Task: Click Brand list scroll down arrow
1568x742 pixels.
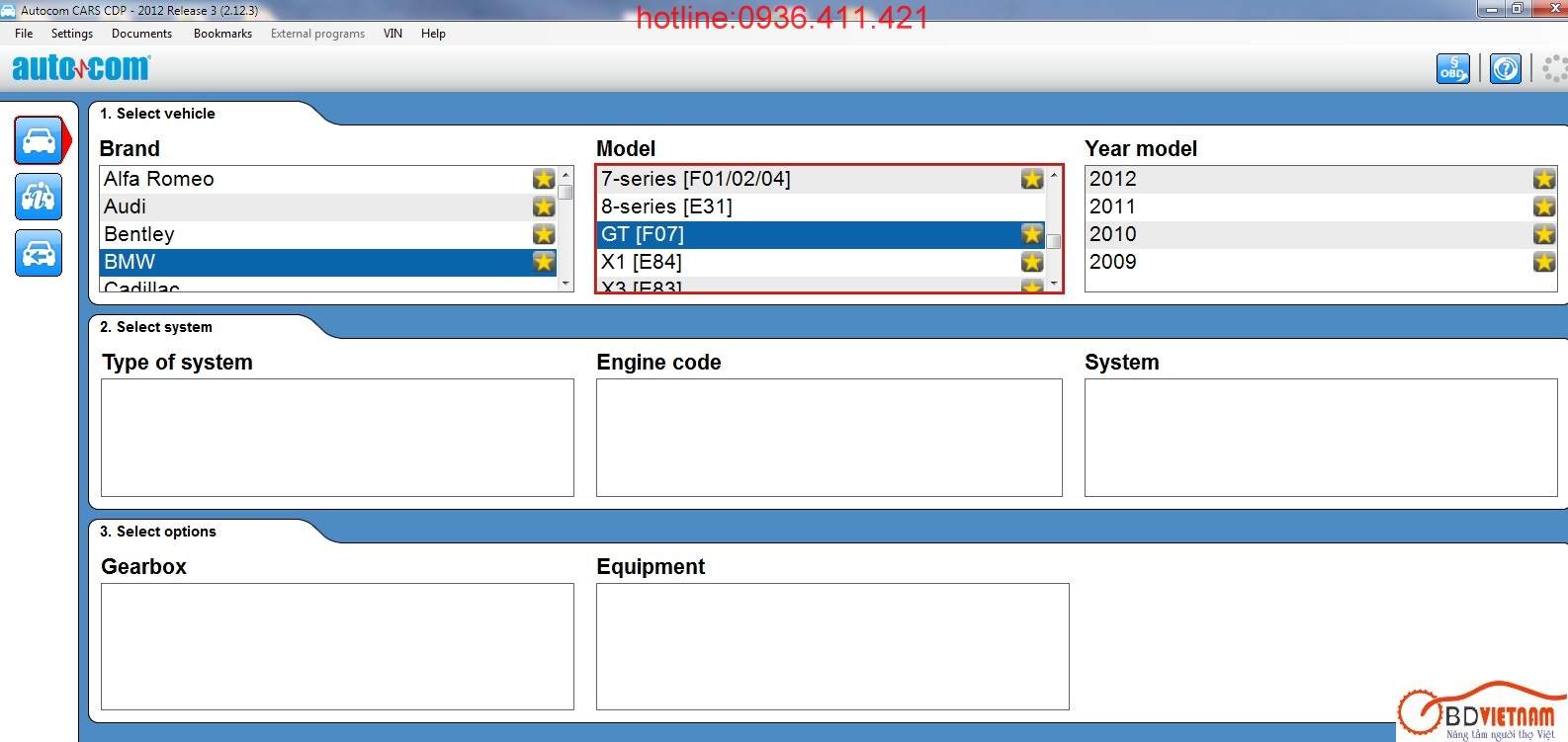Action: (566, 284)
